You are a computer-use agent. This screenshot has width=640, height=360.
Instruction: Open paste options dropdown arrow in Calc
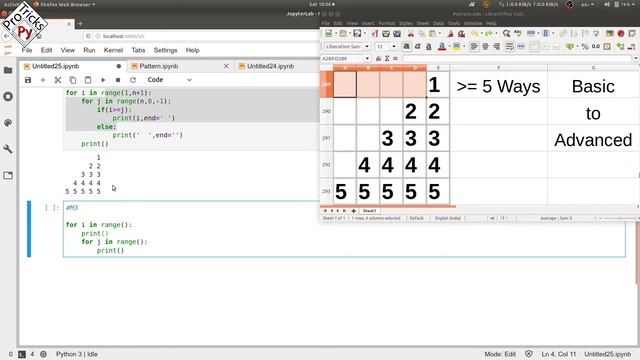pos(440,33)
